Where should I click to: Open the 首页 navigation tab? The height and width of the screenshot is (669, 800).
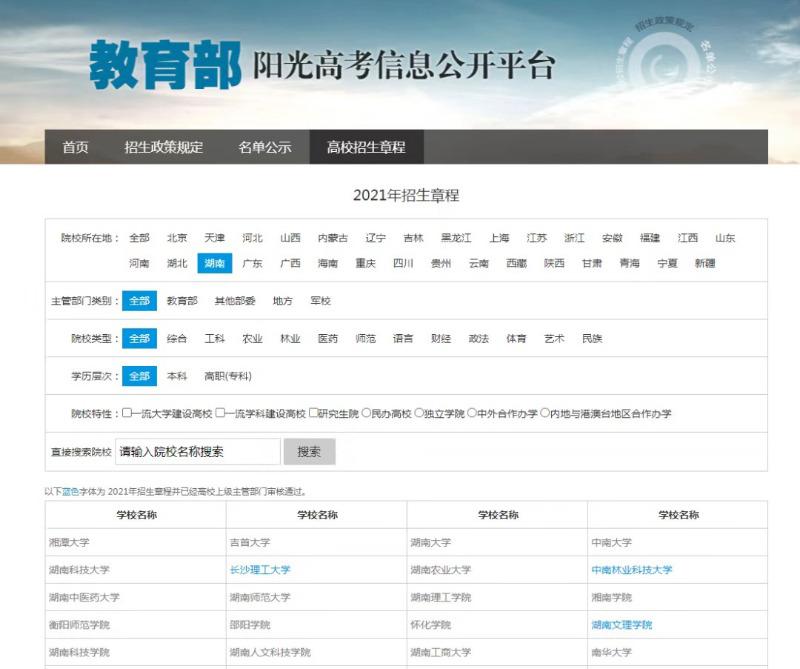(75, 147)
